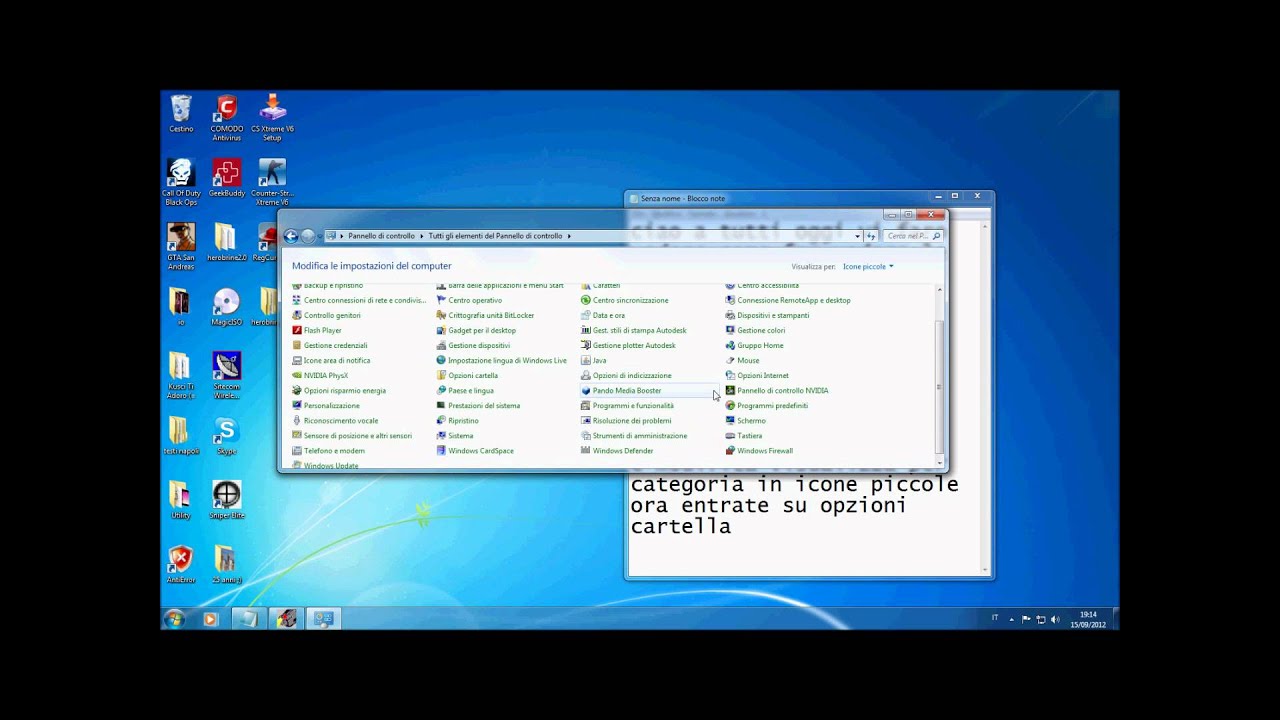Open Dispositivi e stampanti link
Screen dimensions: 1280x720
(x=767, y=315)
